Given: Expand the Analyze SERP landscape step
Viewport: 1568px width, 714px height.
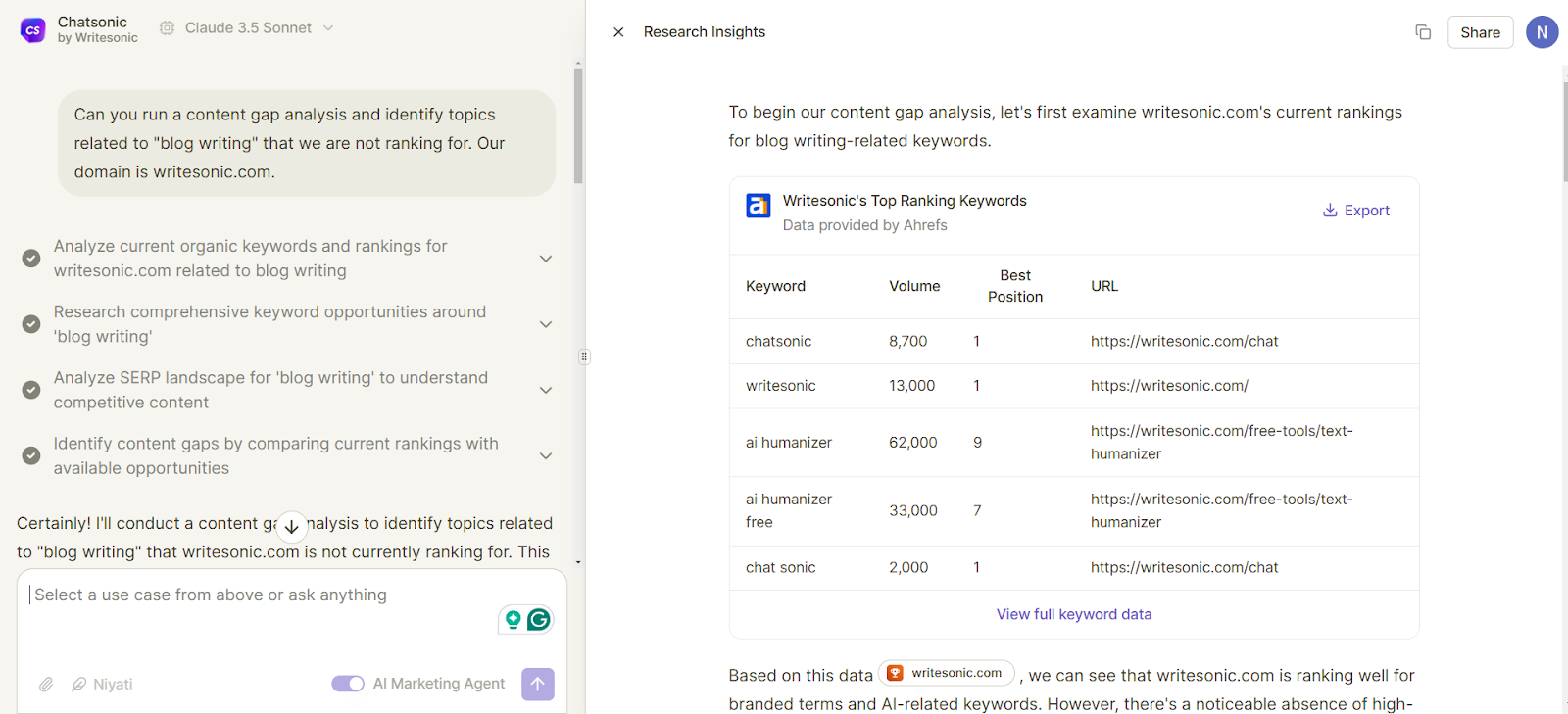Looking at the screenshot, I should [546, 390].
